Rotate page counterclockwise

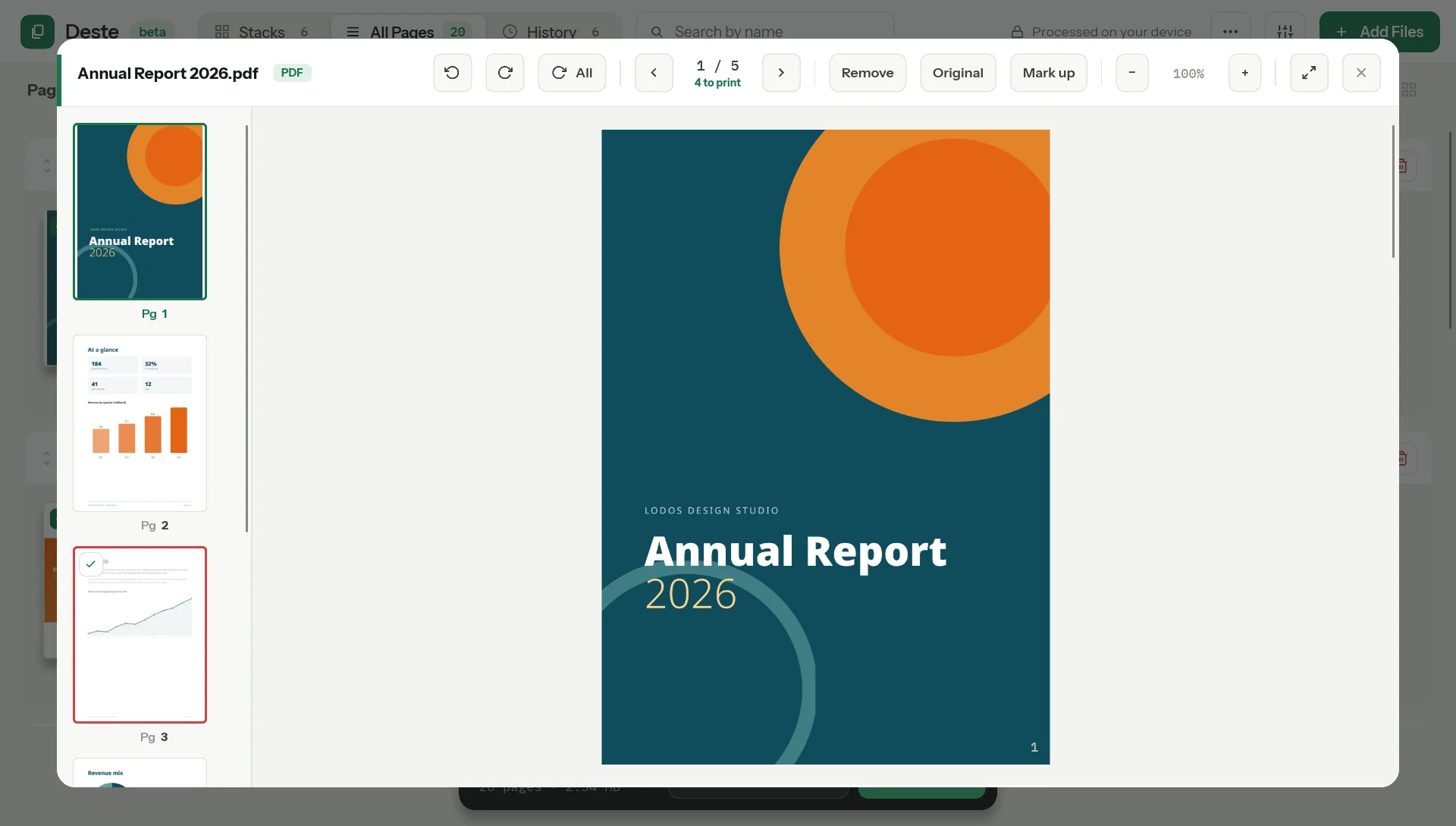pos(452,73)
